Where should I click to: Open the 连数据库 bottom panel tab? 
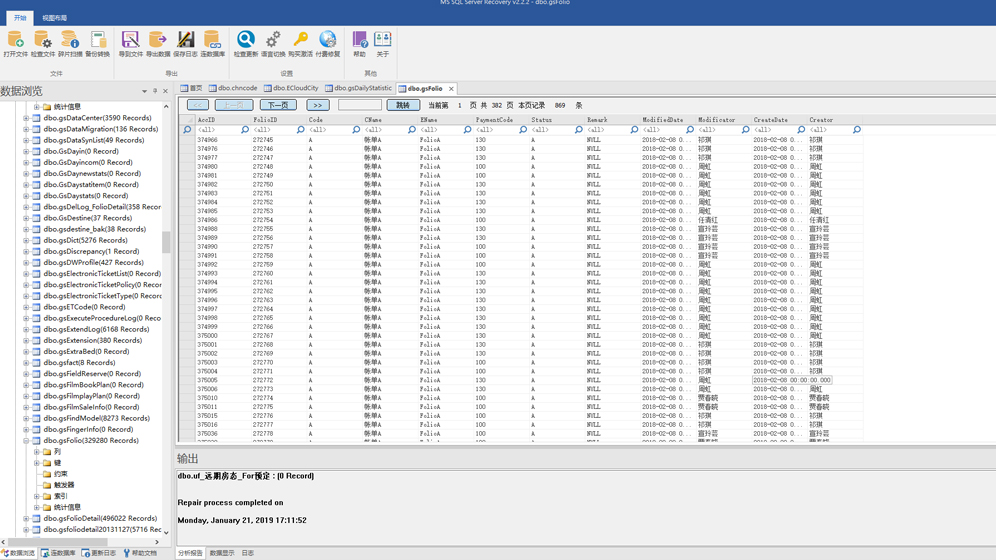(x=58, y=553)
